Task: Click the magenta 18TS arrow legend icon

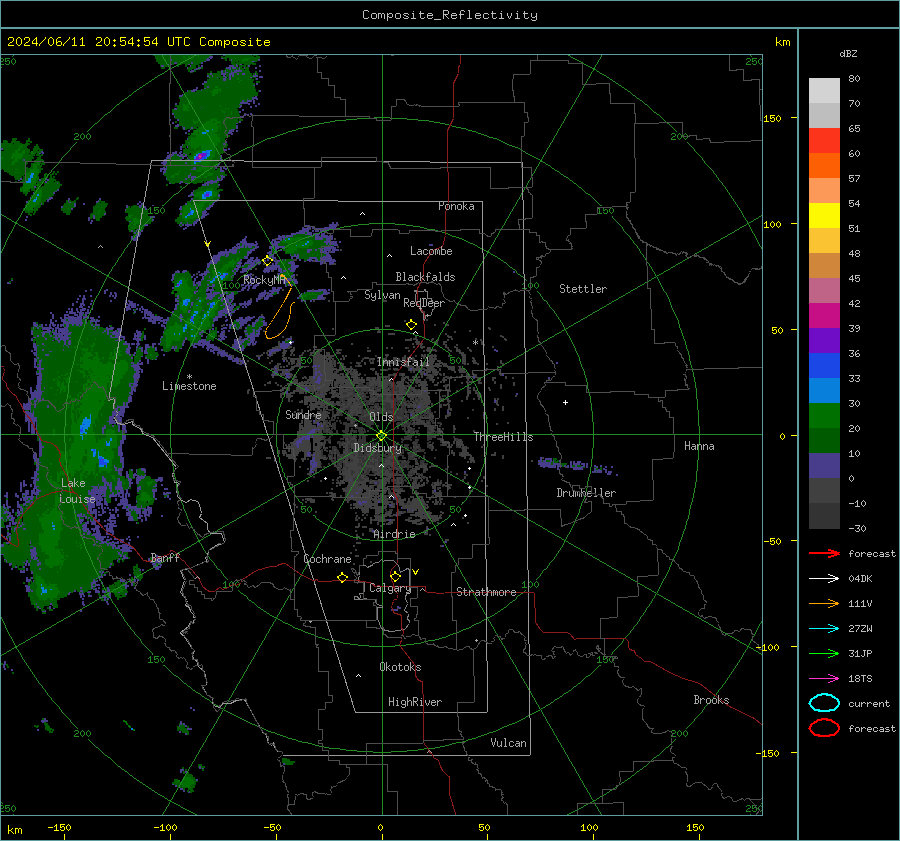Action: click(824, 679)
